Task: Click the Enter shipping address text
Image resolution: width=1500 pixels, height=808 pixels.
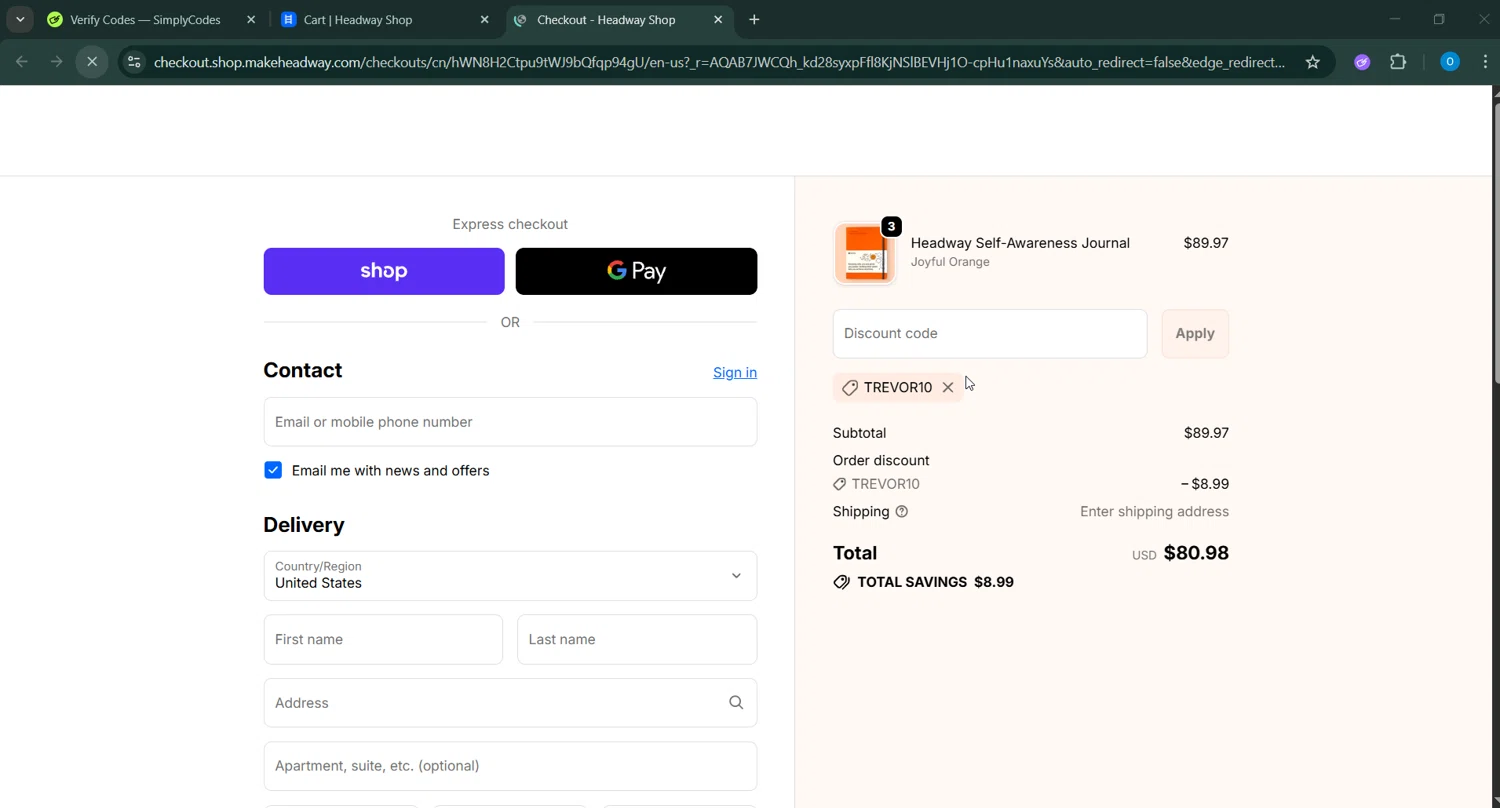Action: coord(1154,512)
